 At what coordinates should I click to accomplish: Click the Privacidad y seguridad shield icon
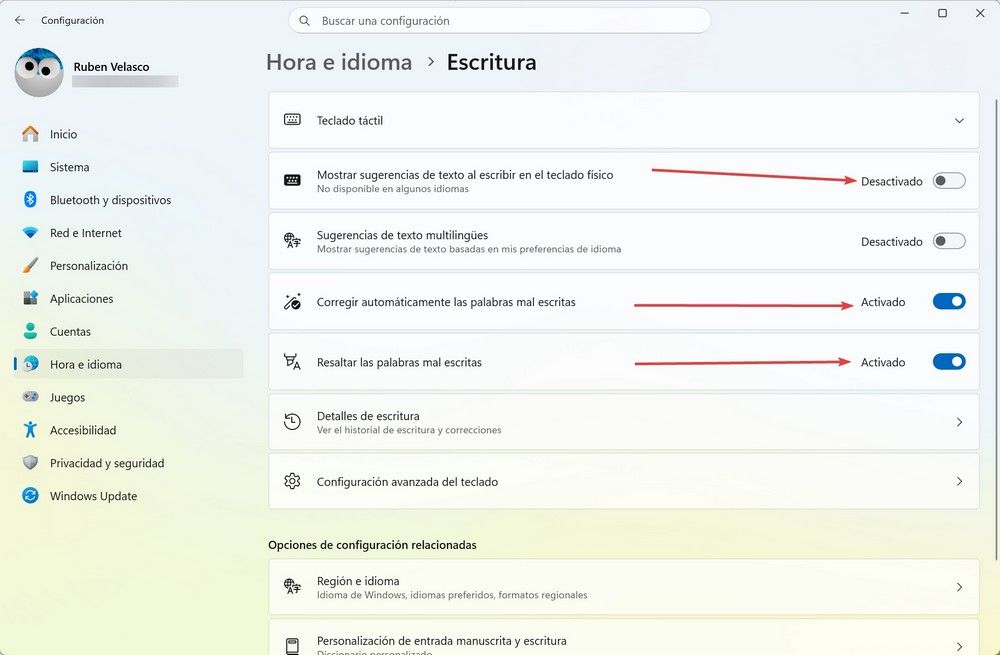tap(30, 463)
